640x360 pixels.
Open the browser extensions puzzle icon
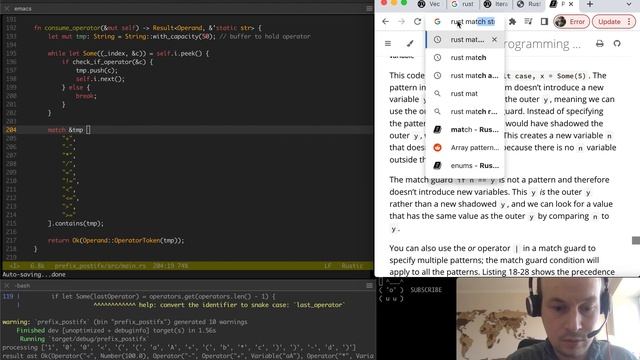click(x=512, y=22)
